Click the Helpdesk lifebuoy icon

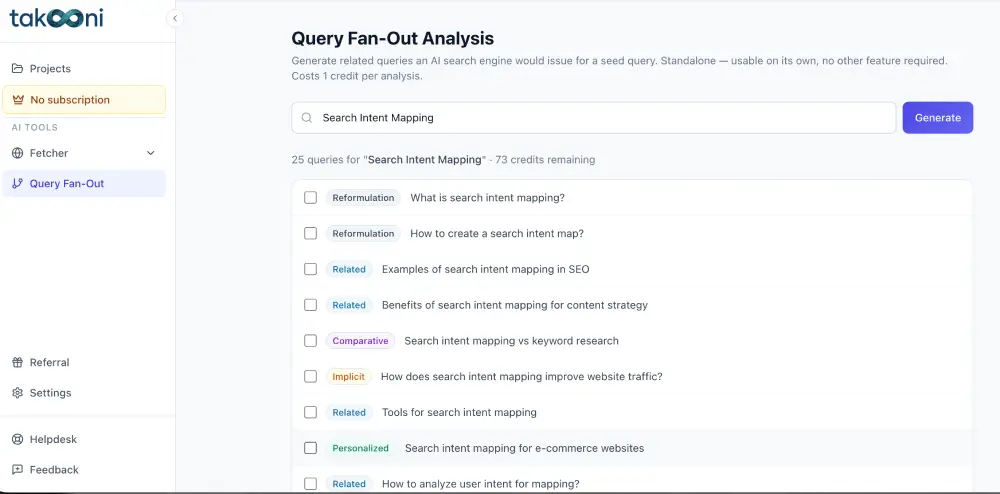tap(17, 439)
